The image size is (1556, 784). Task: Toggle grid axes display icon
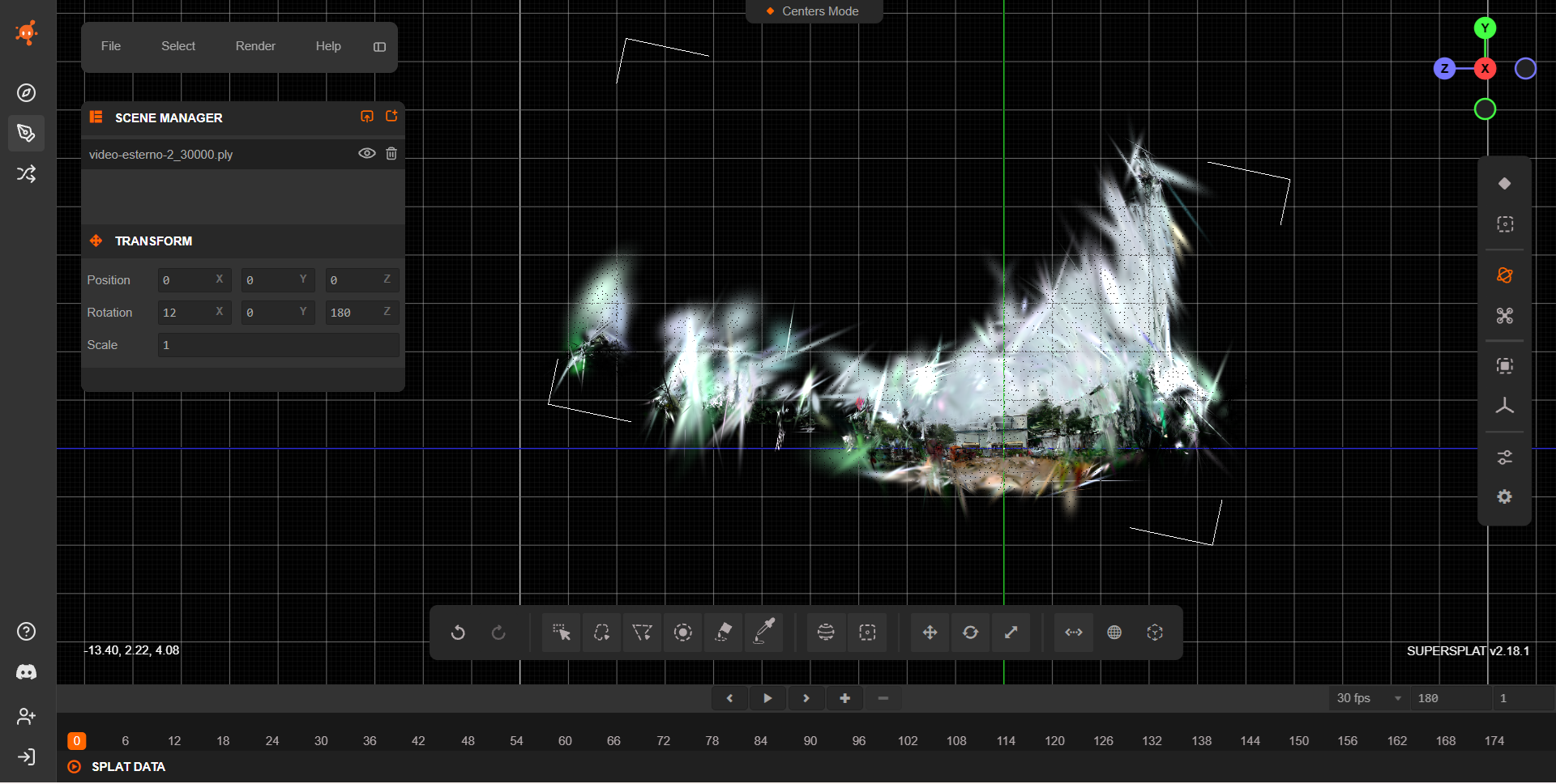(x=1505, y=407)
